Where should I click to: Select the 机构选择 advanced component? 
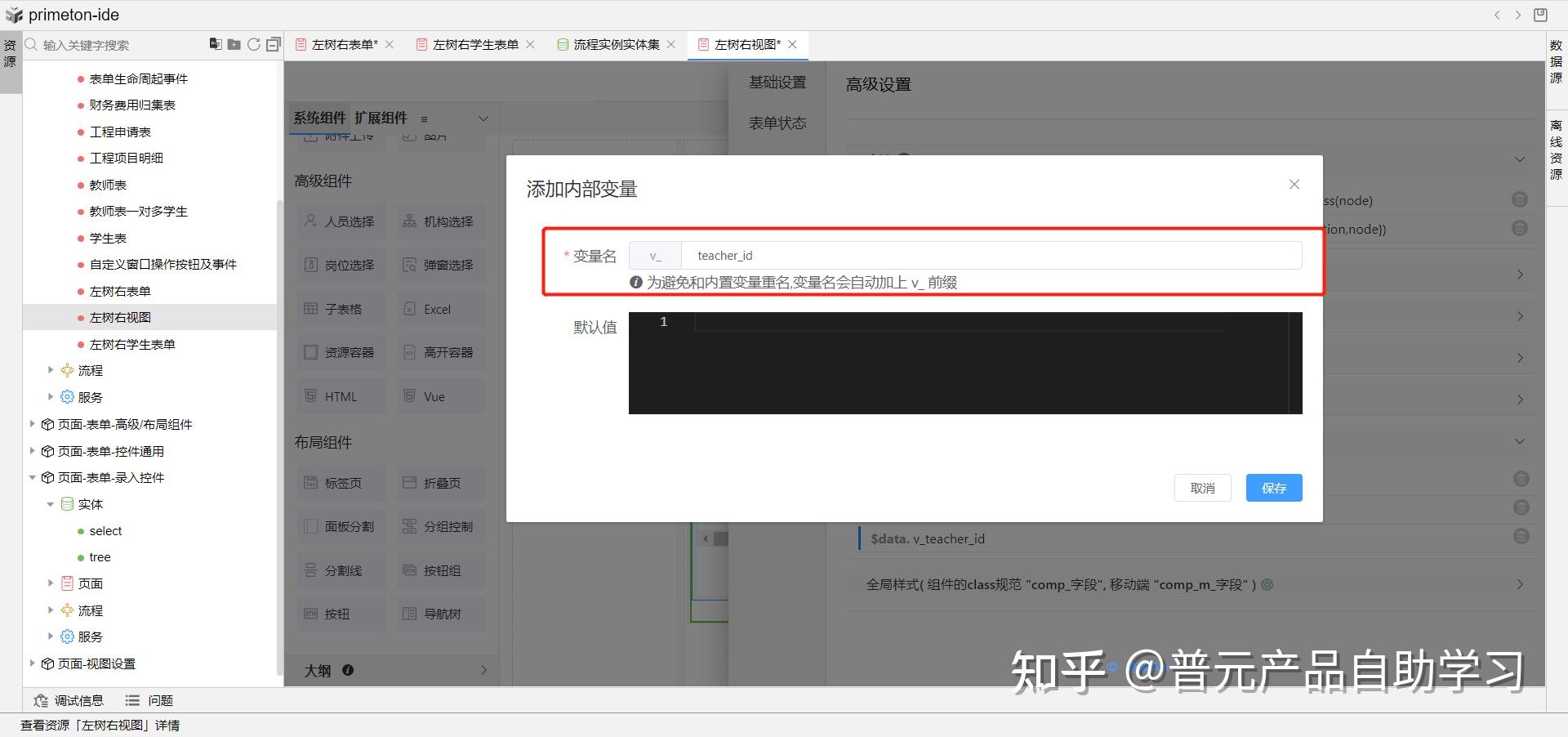[440, 221]
